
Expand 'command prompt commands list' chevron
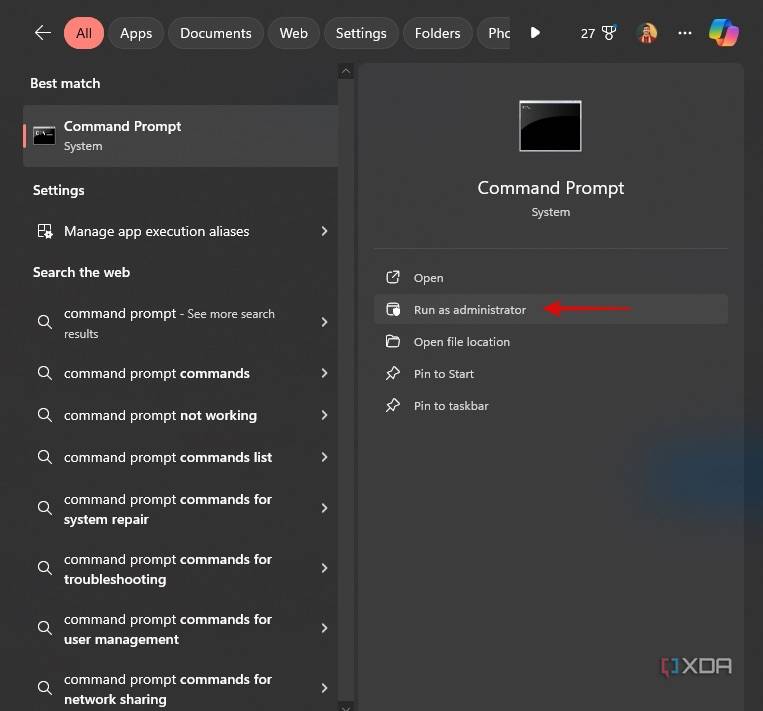coord(325,457)
